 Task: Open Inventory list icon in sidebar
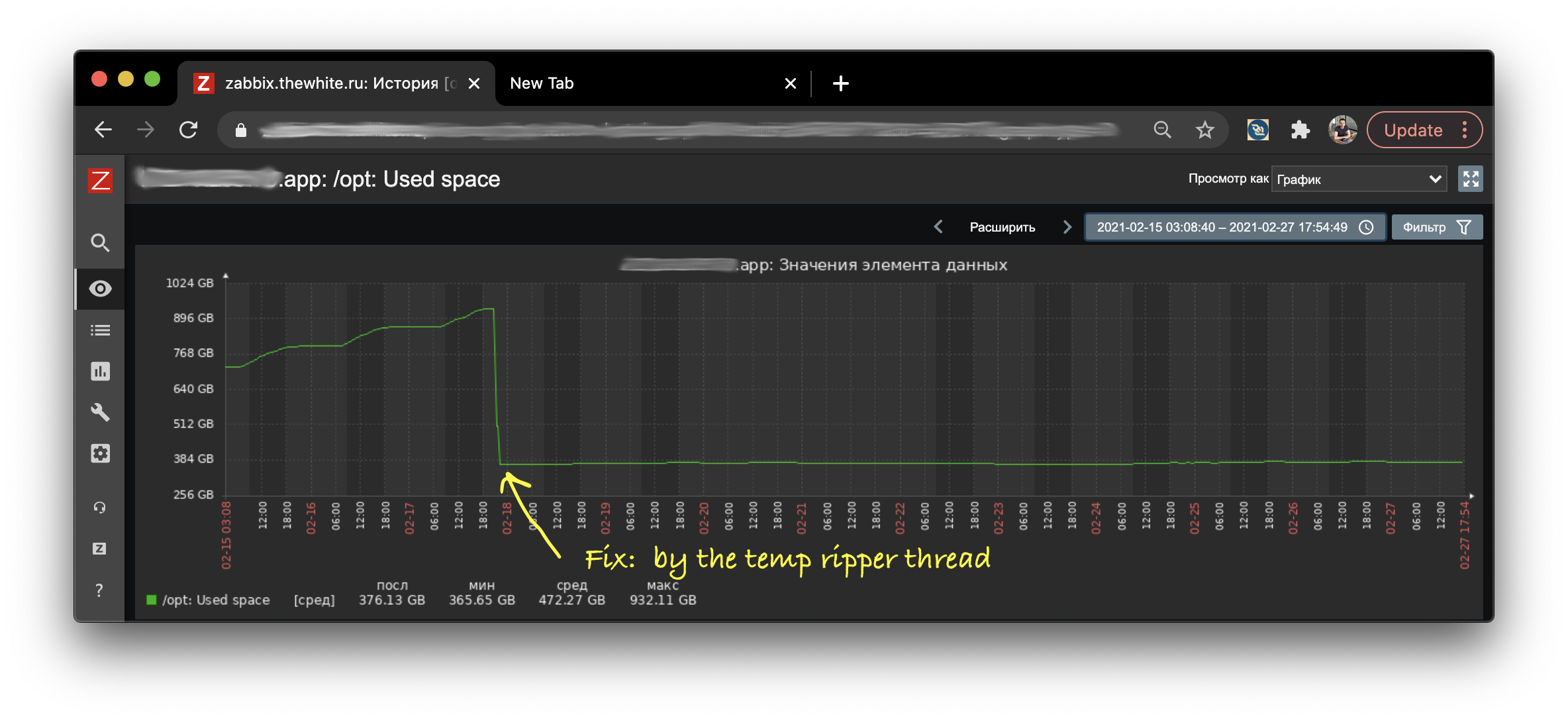pos(100,330)
